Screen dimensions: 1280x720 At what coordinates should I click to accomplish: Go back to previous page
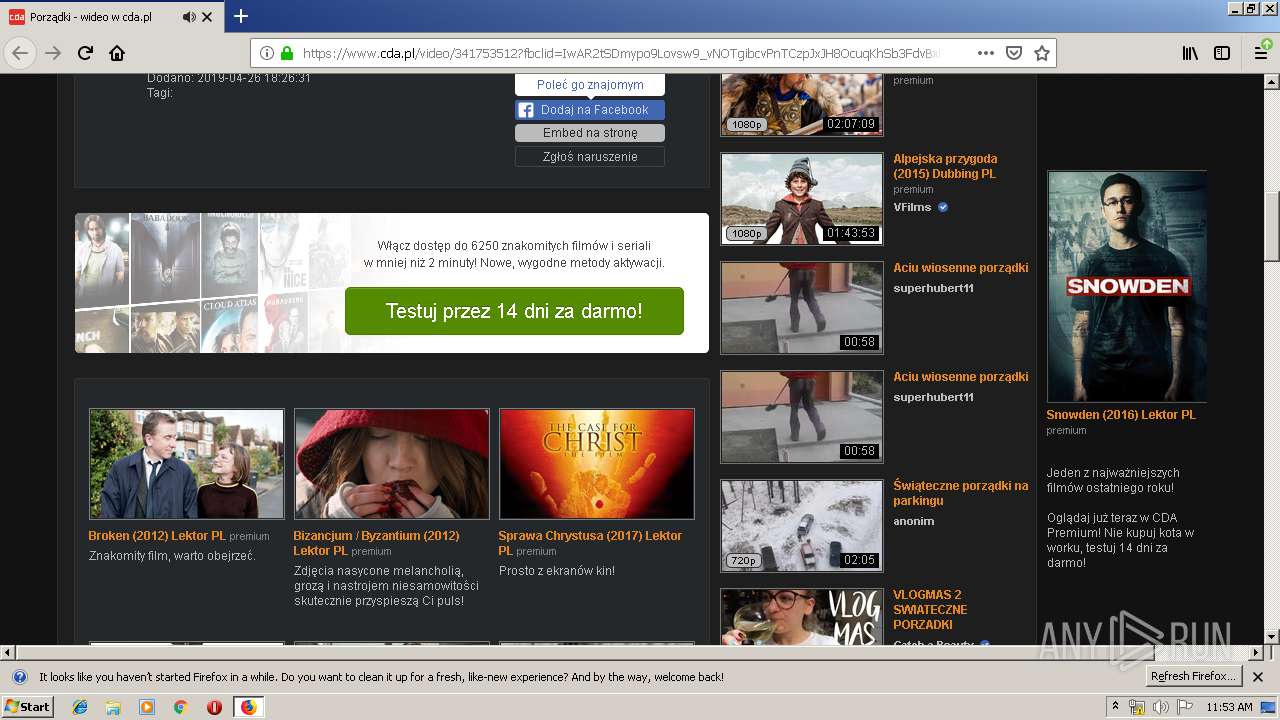click(20, 53)
